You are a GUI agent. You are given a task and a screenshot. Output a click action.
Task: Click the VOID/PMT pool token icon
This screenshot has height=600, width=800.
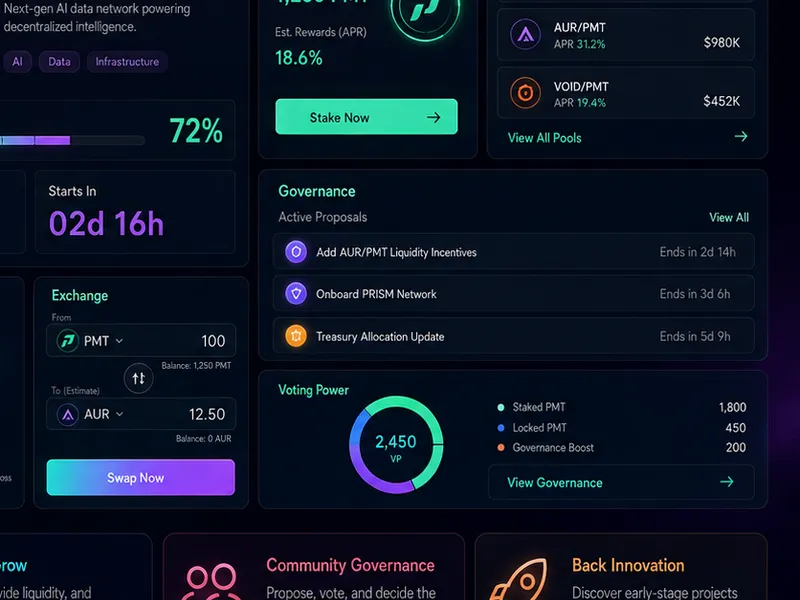[x=526, y=93]
